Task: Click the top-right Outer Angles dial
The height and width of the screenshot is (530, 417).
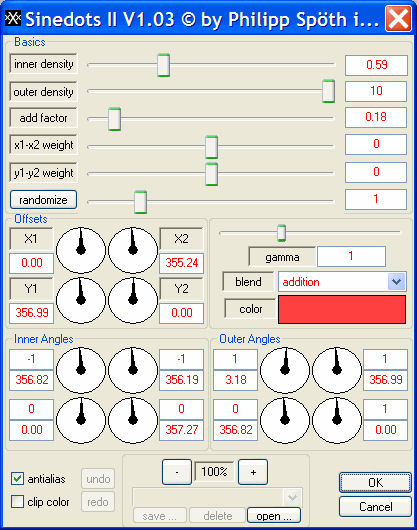Action: [337, 370]
